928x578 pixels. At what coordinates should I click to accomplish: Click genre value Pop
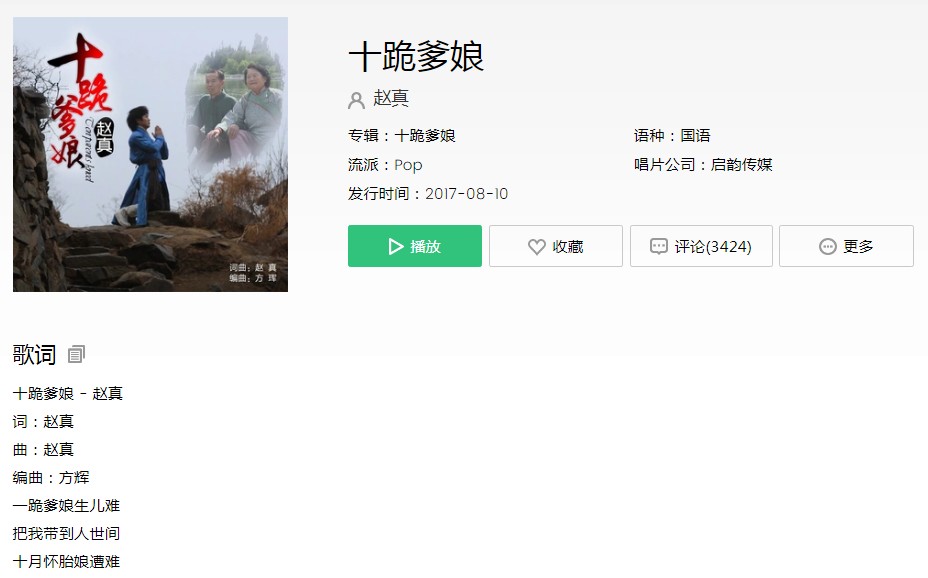pos(408,165)
